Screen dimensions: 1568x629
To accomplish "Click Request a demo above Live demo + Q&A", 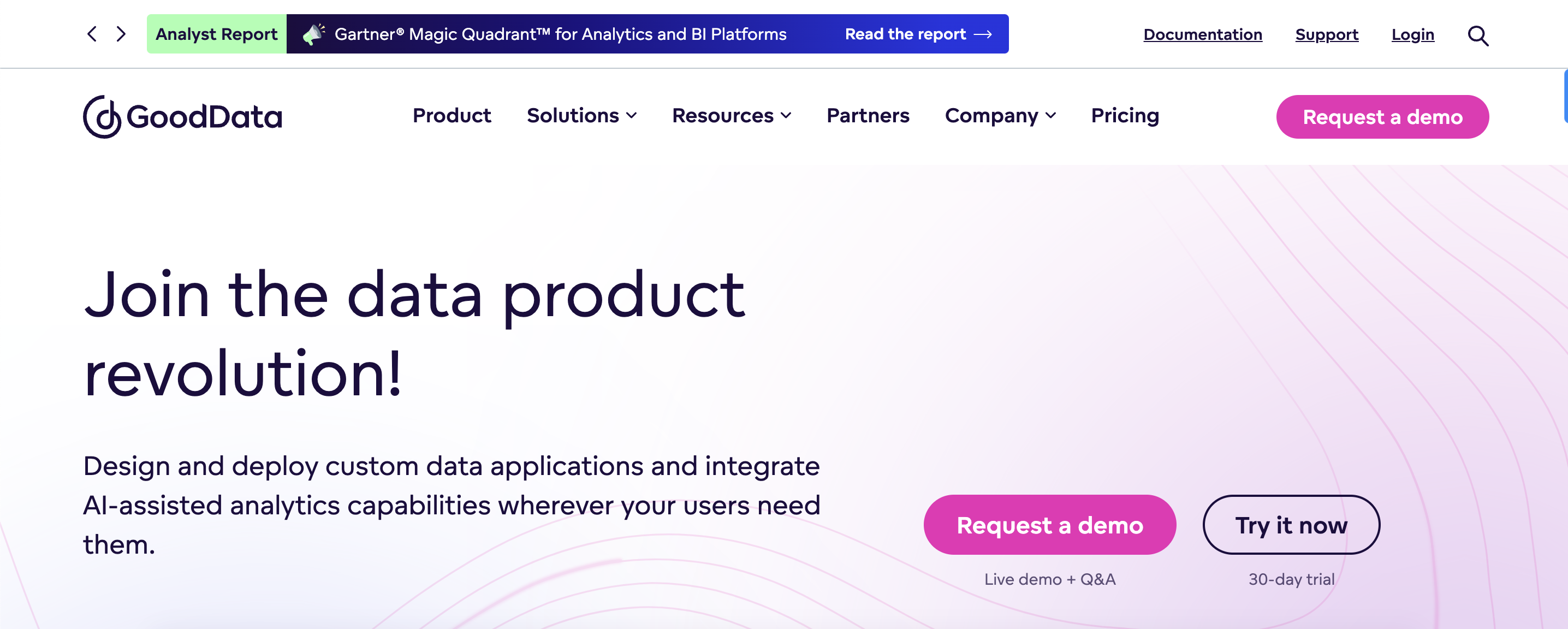I will pos(1050,525).
